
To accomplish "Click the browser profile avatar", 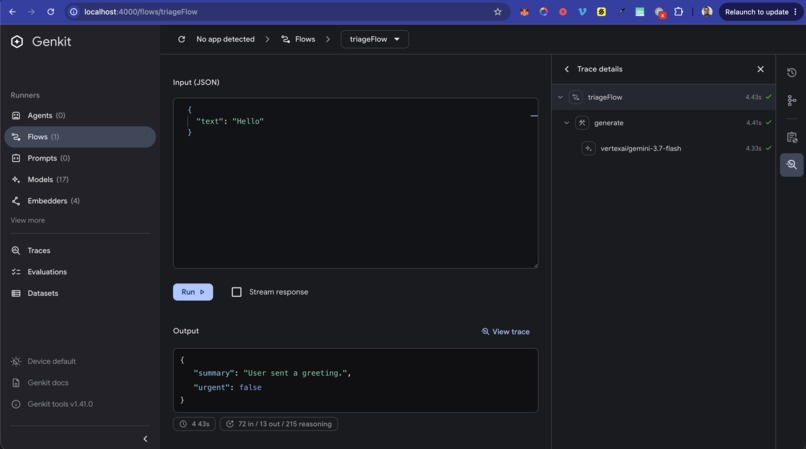I will click(x=707, y=12).
